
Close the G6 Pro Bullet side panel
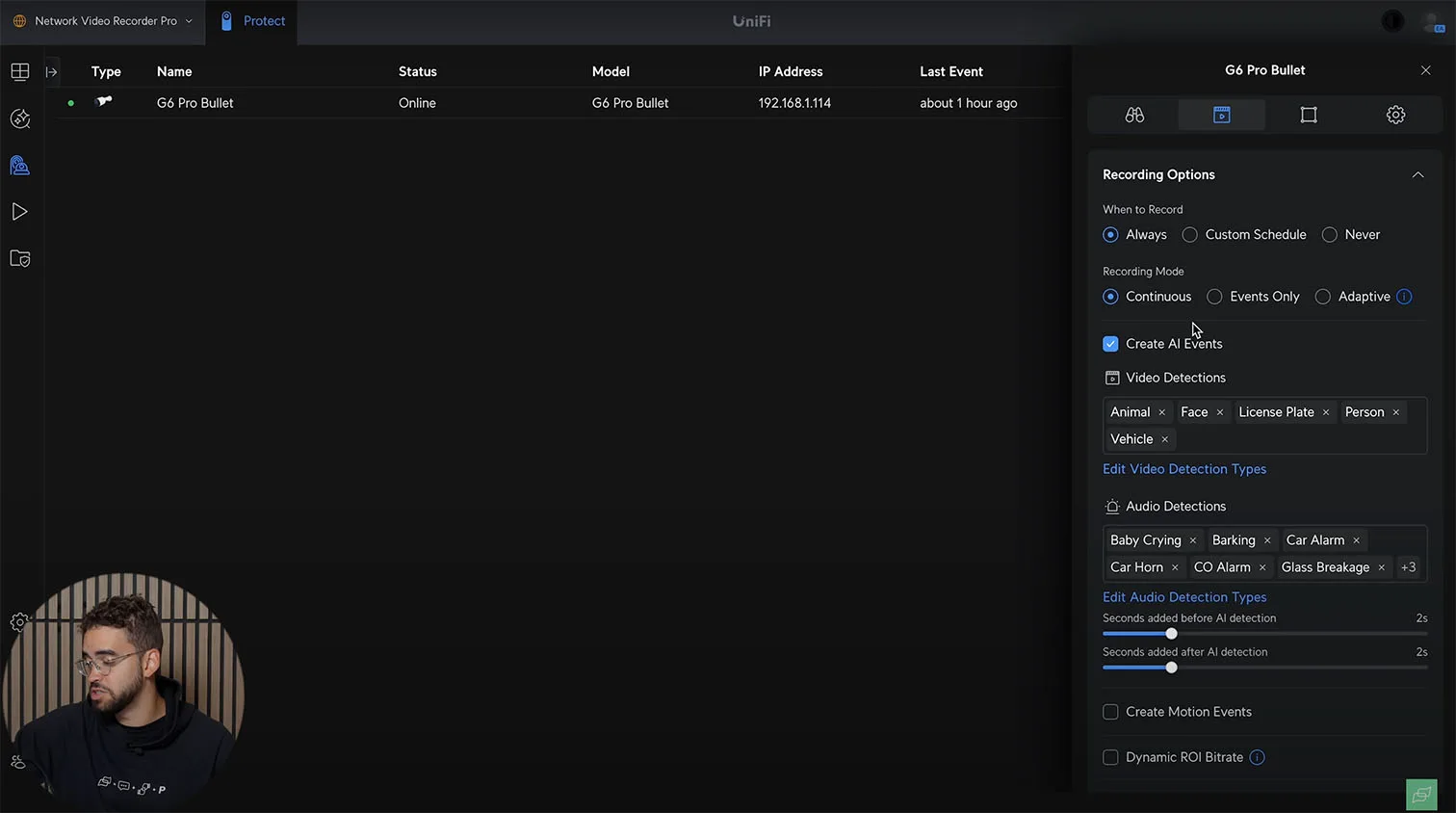(1426, 70)
